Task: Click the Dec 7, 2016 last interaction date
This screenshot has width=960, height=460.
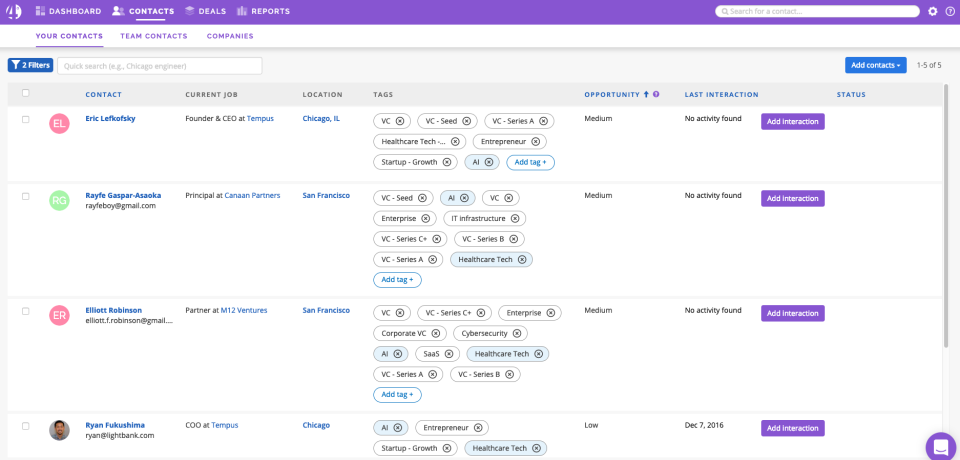Action: click(x=704, y=425)
